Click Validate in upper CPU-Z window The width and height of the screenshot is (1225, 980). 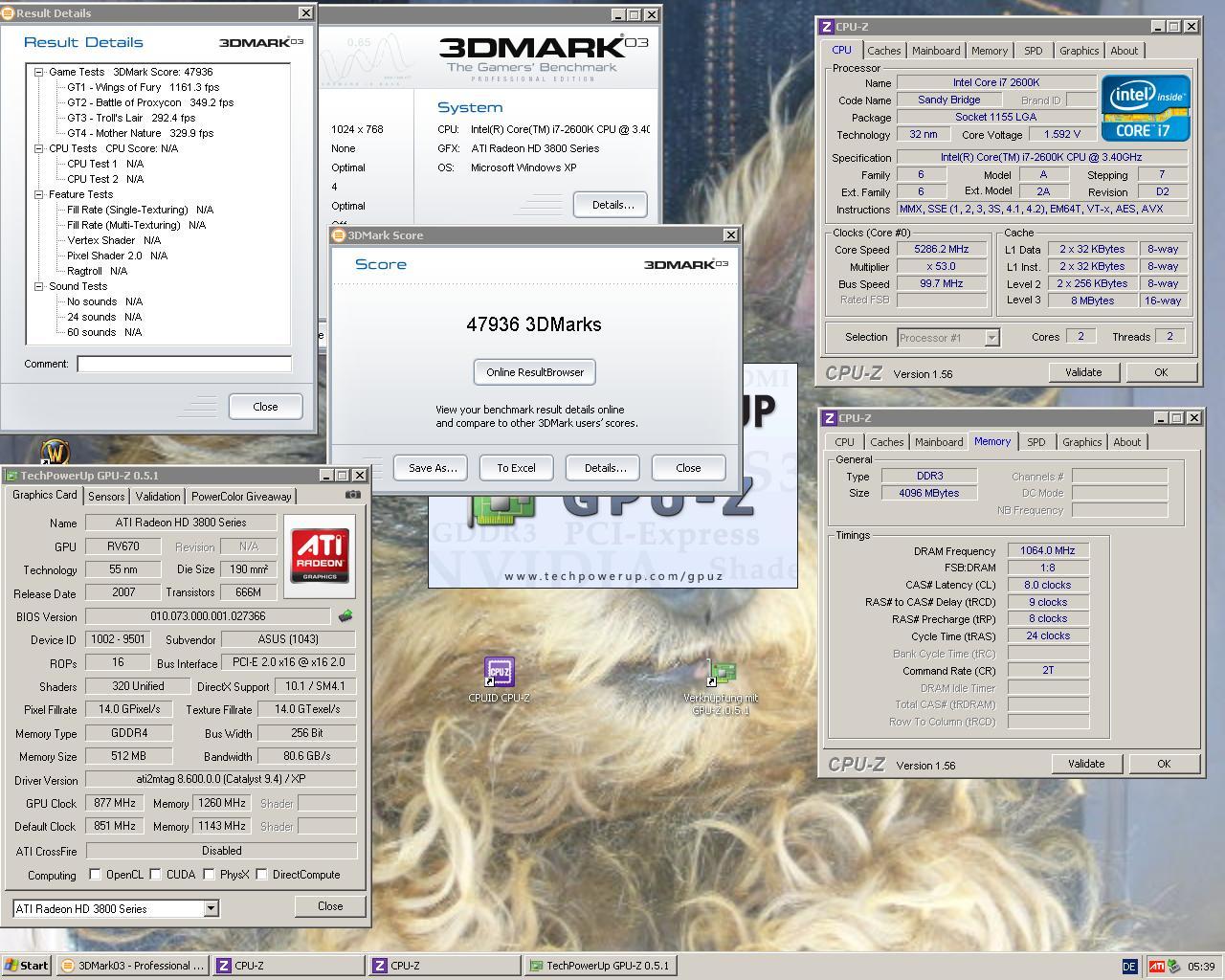tap(1083, 372)
